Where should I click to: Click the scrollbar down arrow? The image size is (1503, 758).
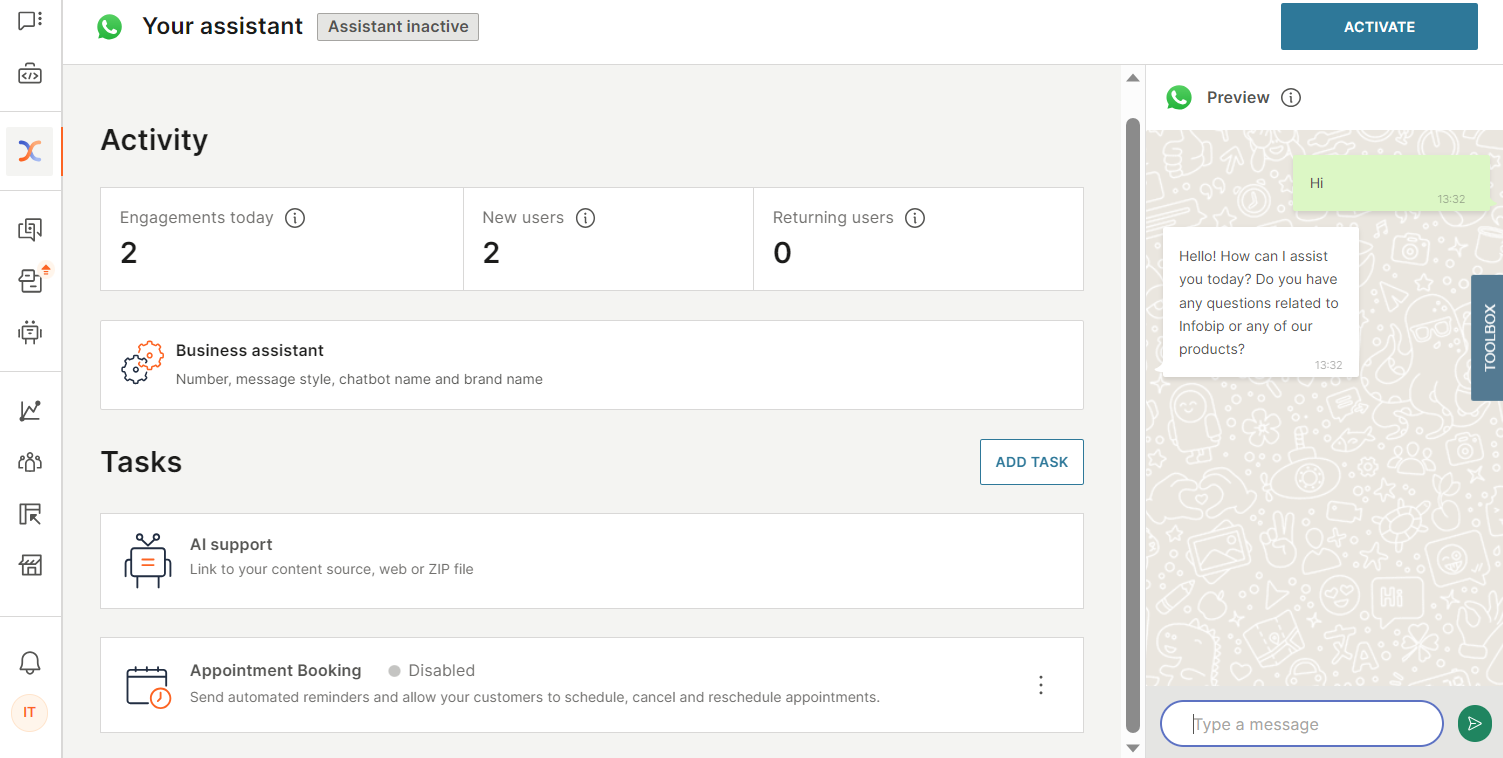[1133, 747]
